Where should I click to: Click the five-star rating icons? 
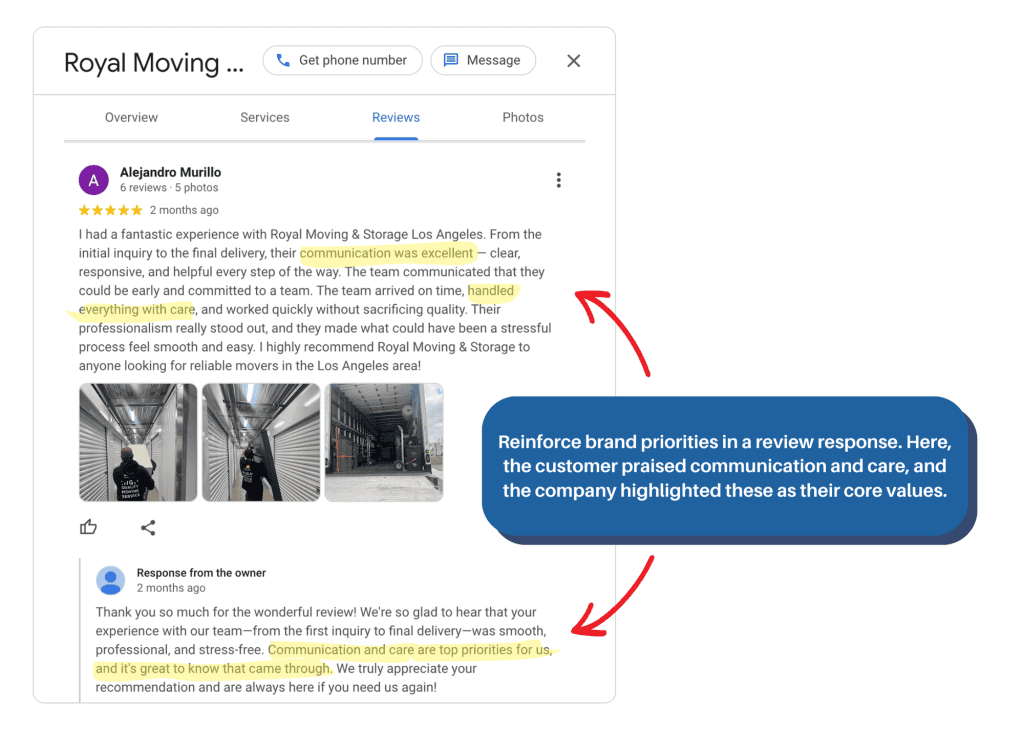pyautogui.click(x=110, y=210)
